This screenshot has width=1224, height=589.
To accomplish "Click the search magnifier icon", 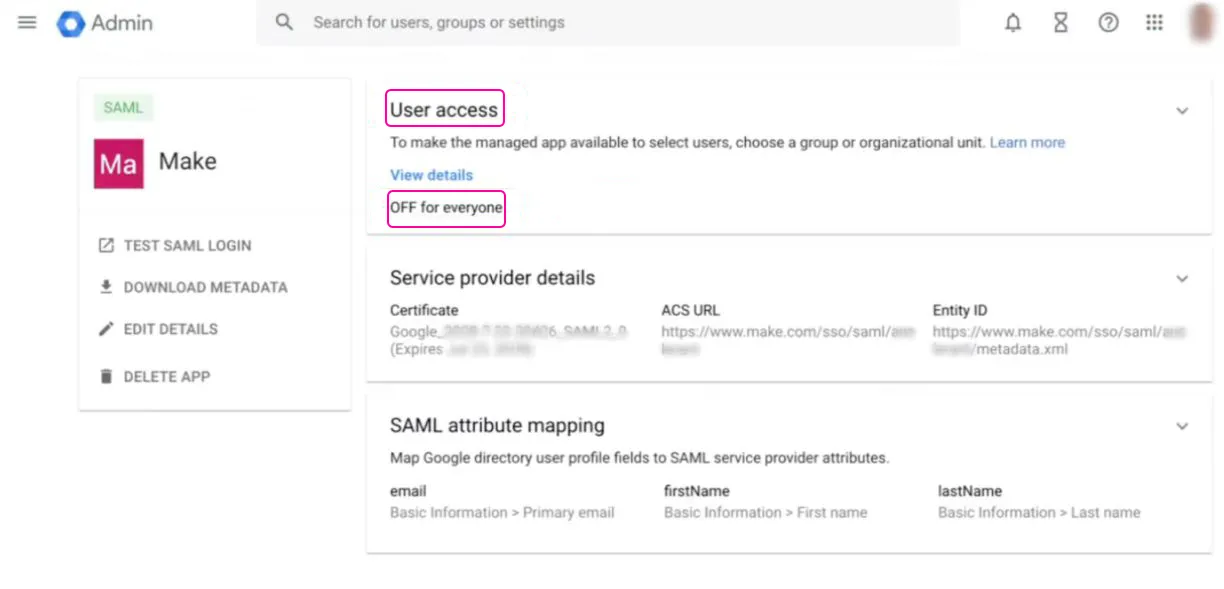I will [285, 22].
